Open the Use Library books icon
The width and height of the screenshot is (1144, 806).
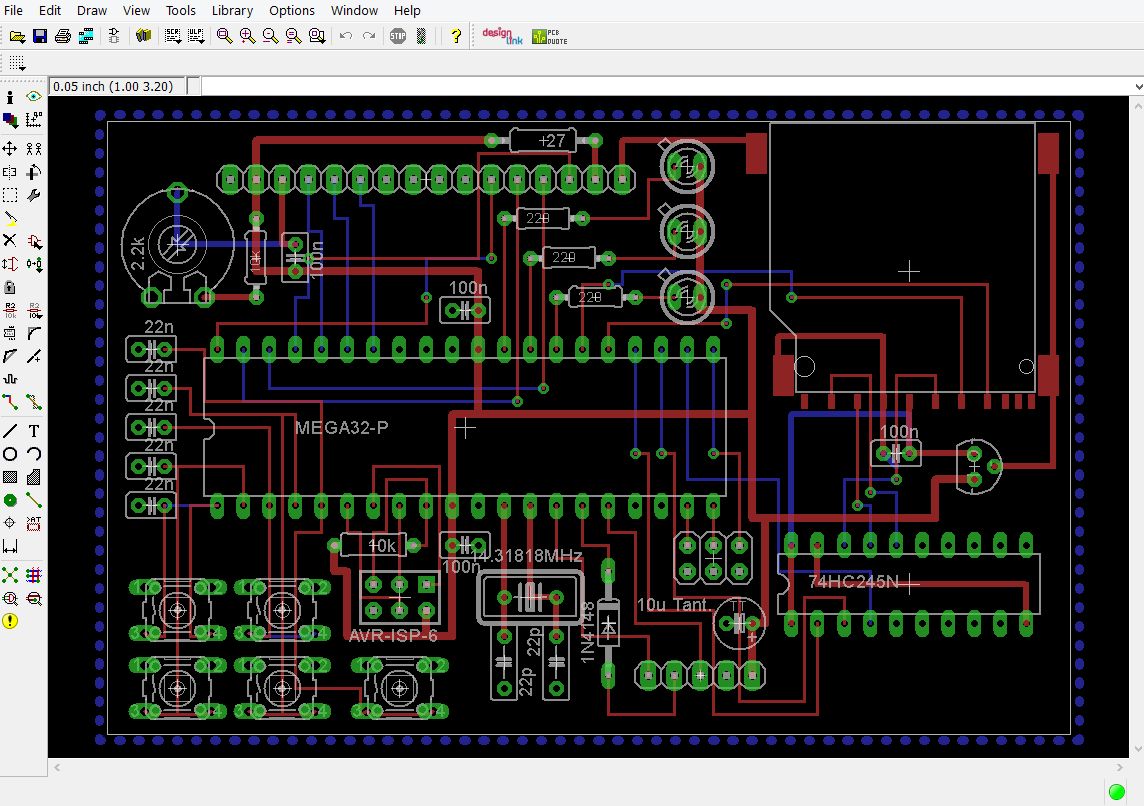[144, 36]
